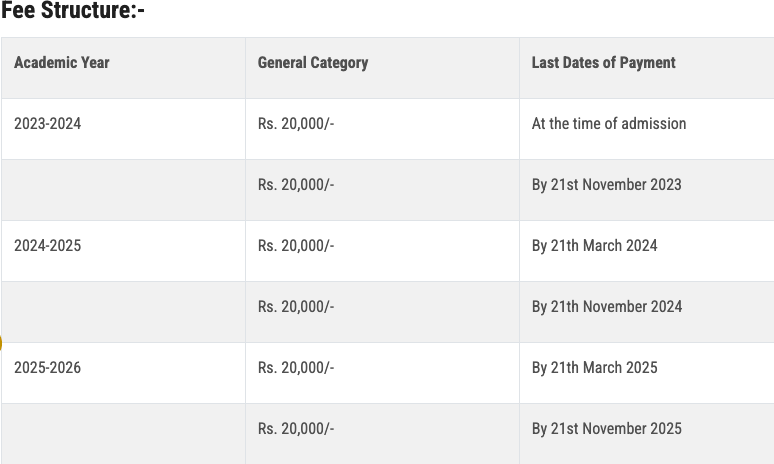Click the Fee Structure heading
The image size is (774, 464).
click(73, 13)
